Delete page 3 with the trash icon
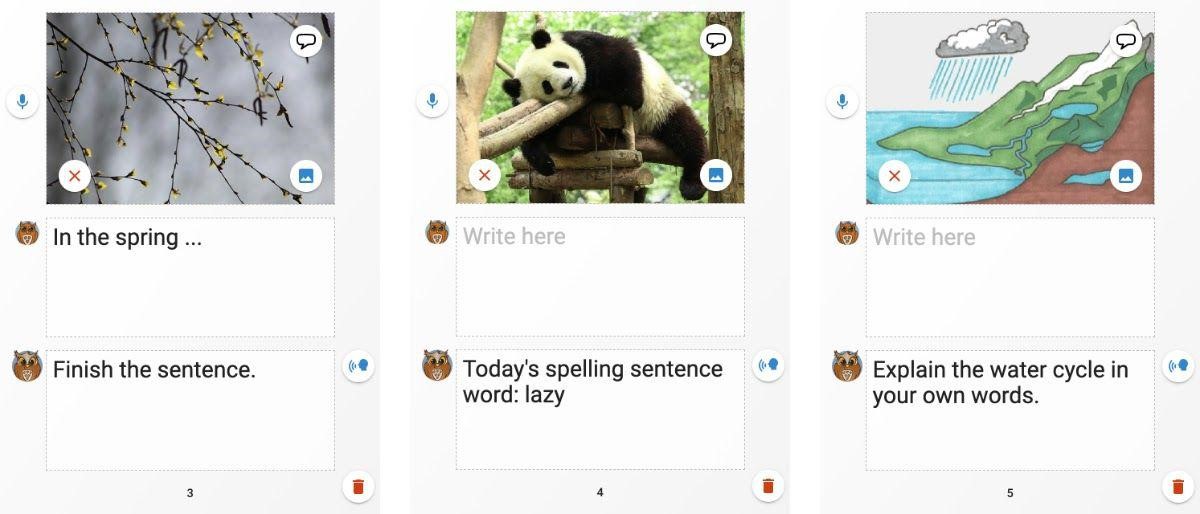1200x514 pixels. coord(359,487)
